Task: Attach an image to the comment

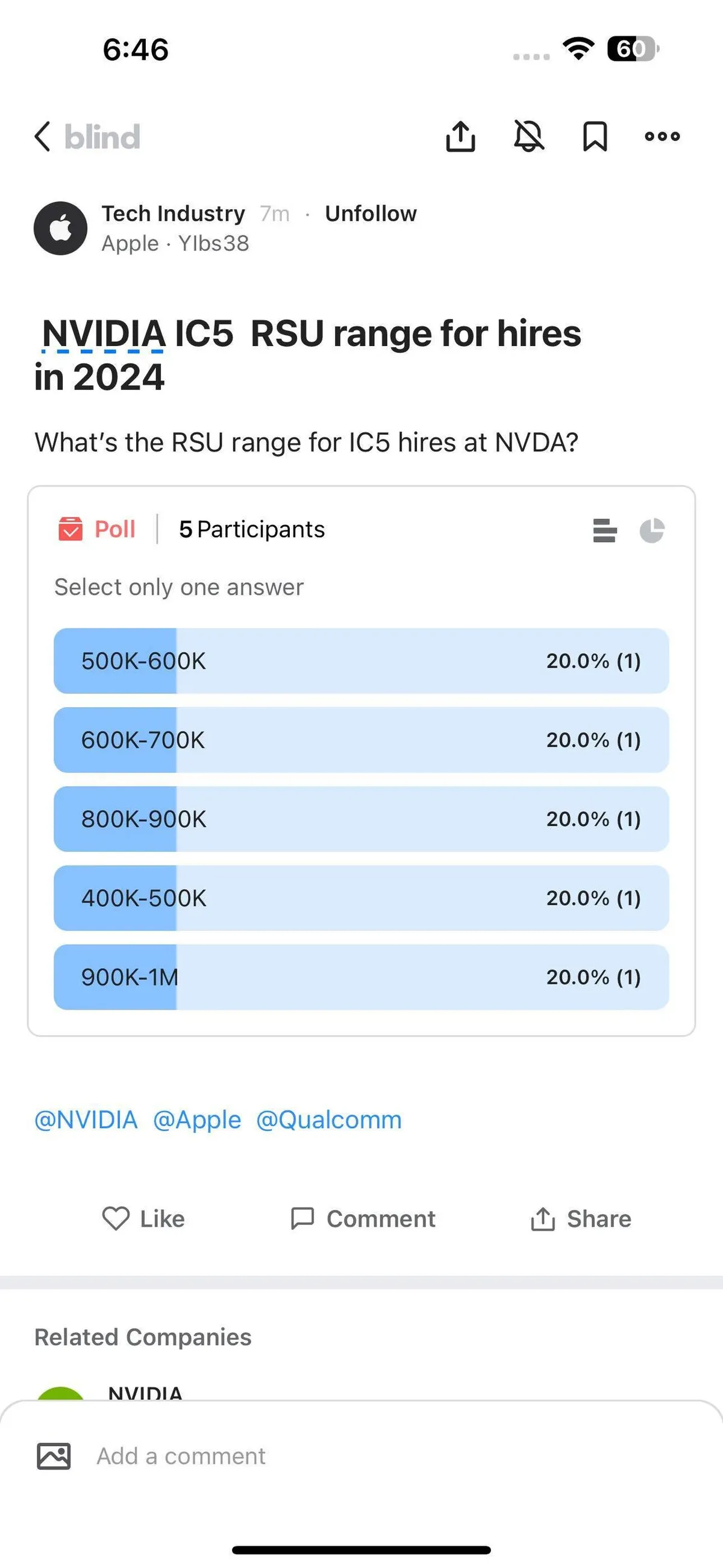Action: click(x=54, y=1456)
